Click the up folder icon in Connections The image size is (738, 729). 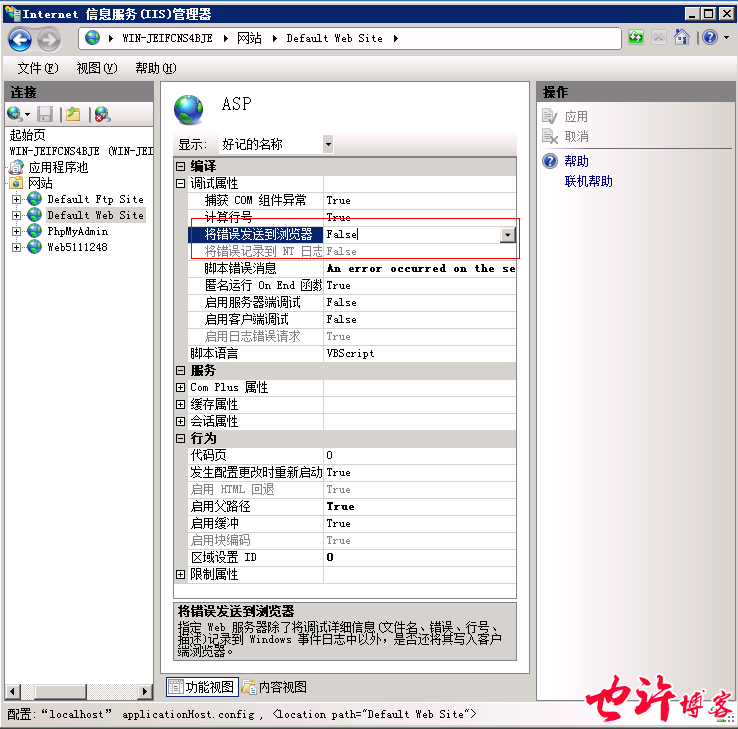(x=73, y=114)
